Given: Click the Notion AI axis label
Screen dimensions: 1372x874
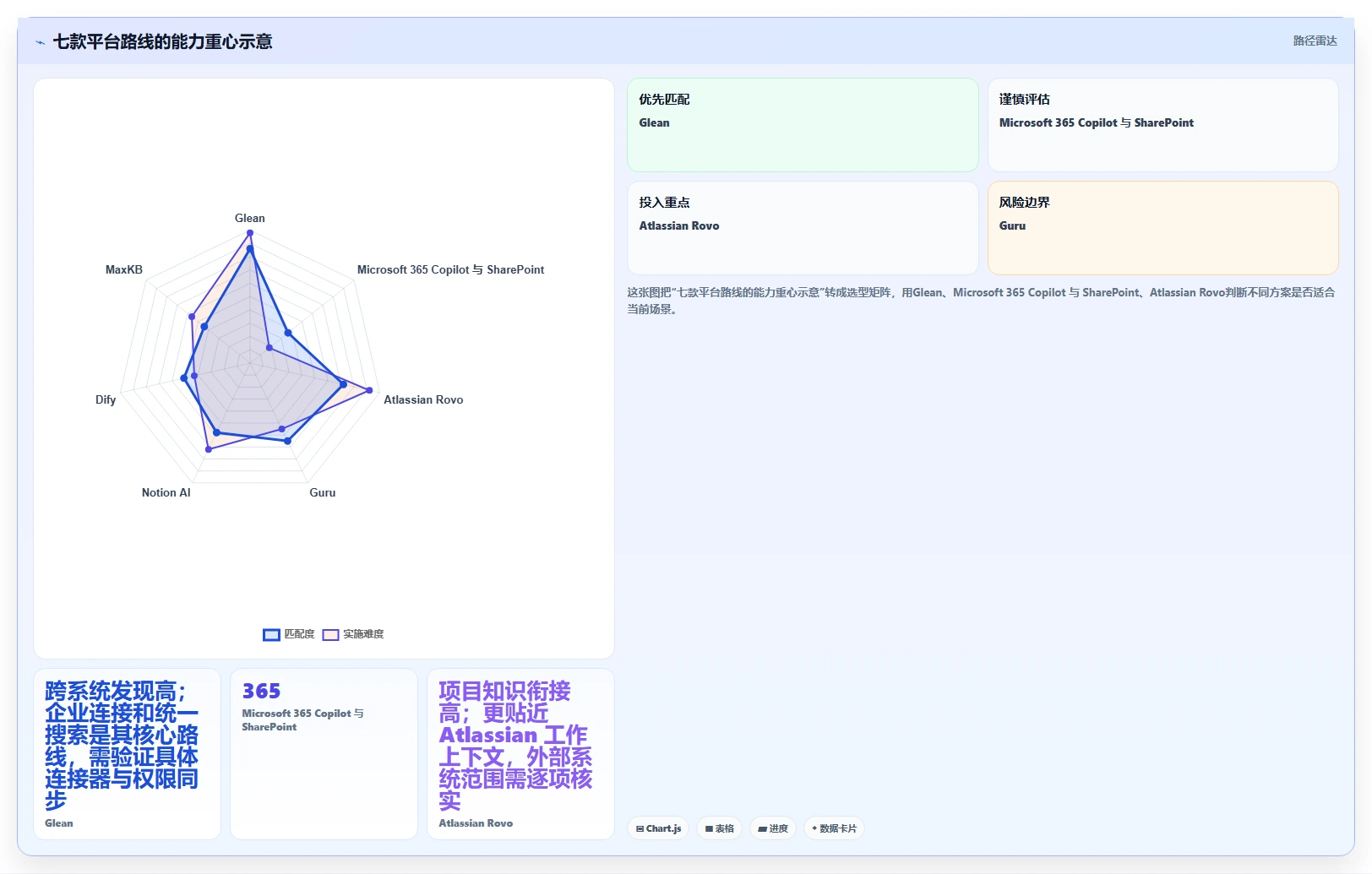Looking at the screenshot, I should coord(166,492).
